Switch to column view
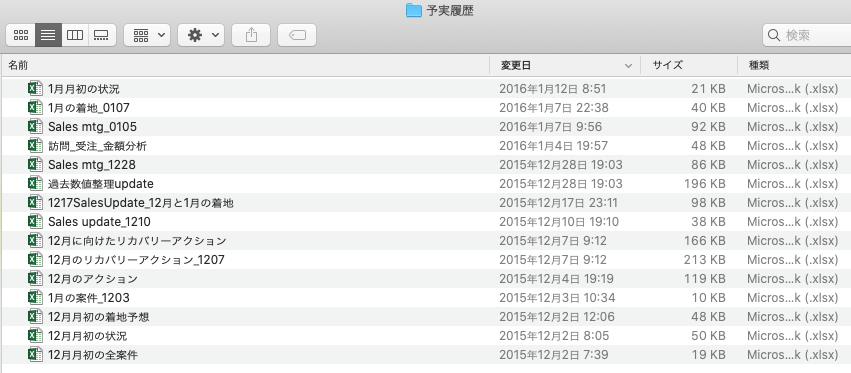851x373 pixels. click(75, 35)
